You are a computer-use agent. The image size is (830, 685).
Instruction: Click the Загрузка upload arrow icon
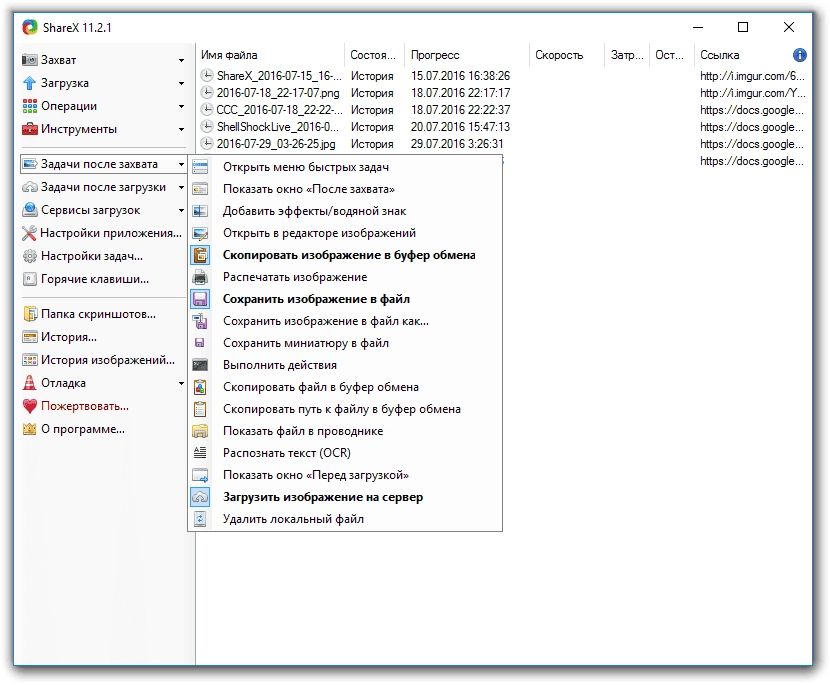30,83
